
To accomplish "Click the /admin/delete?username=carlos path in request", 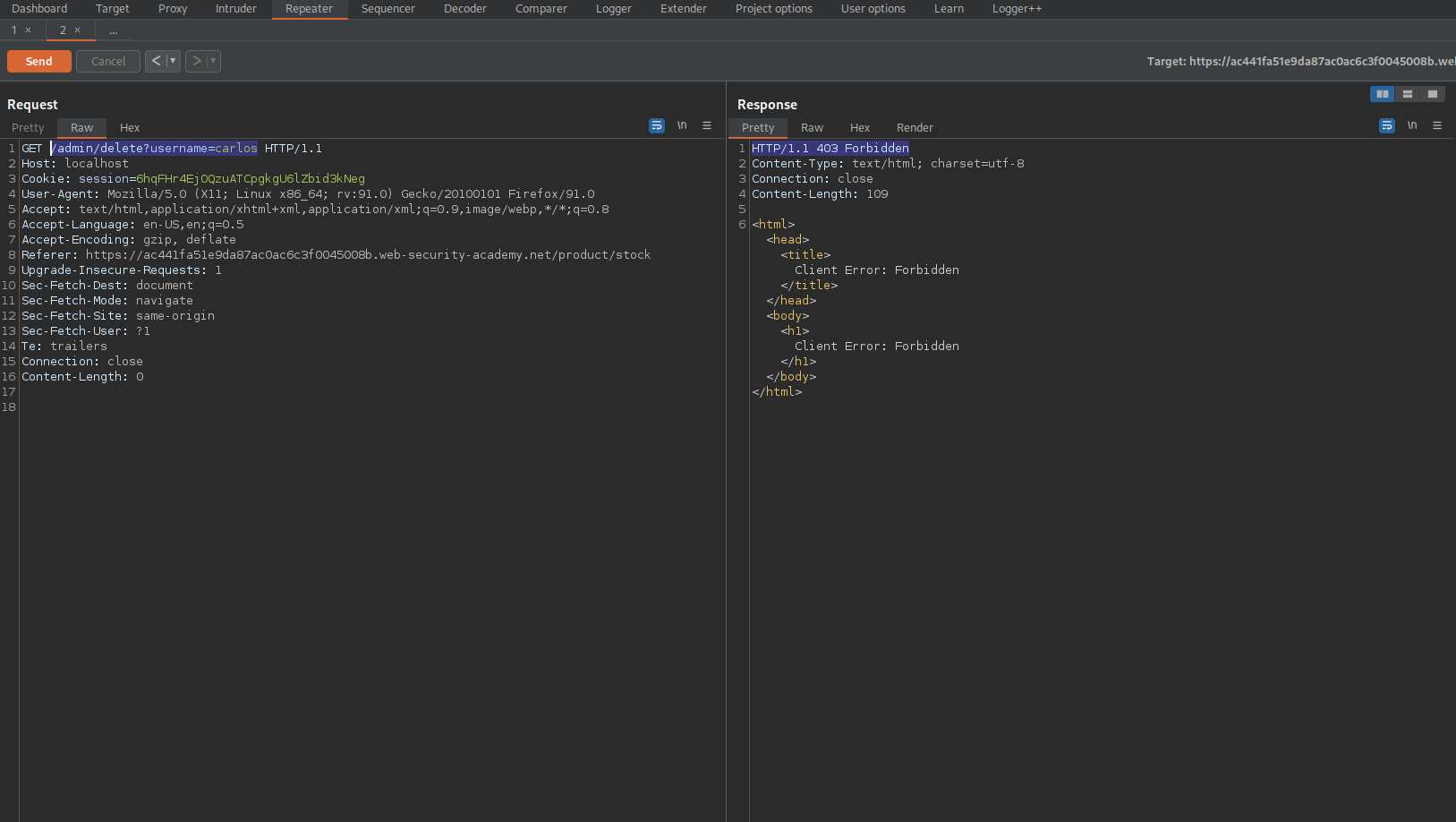I will (154, 149).
